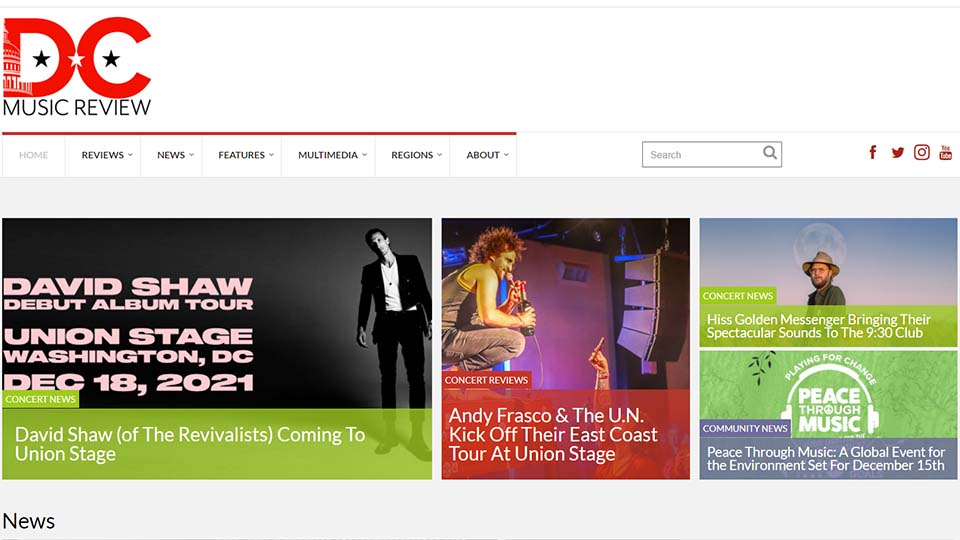Open the DC Music Review Facebook page
This screenshot has width=960, height=540.
[x=873, y=152]
